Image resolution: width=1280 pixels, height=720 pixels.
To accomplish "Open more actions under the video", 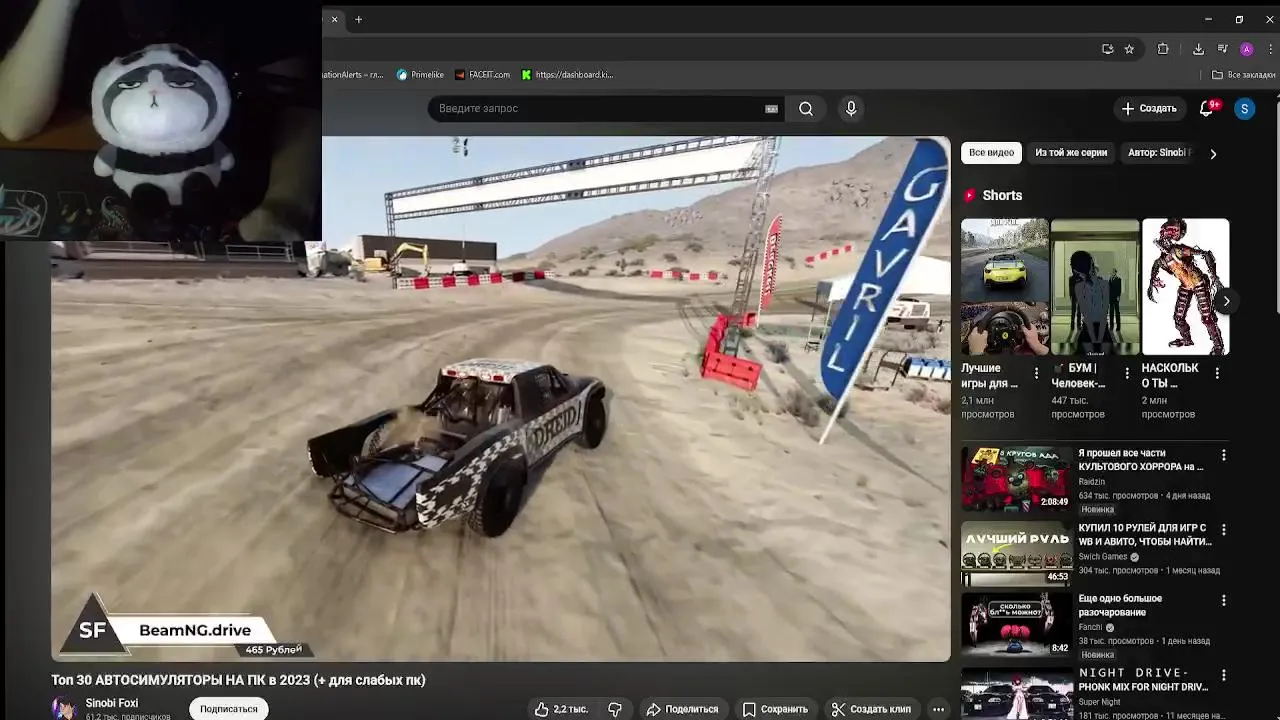I will [x=938, y=709].
